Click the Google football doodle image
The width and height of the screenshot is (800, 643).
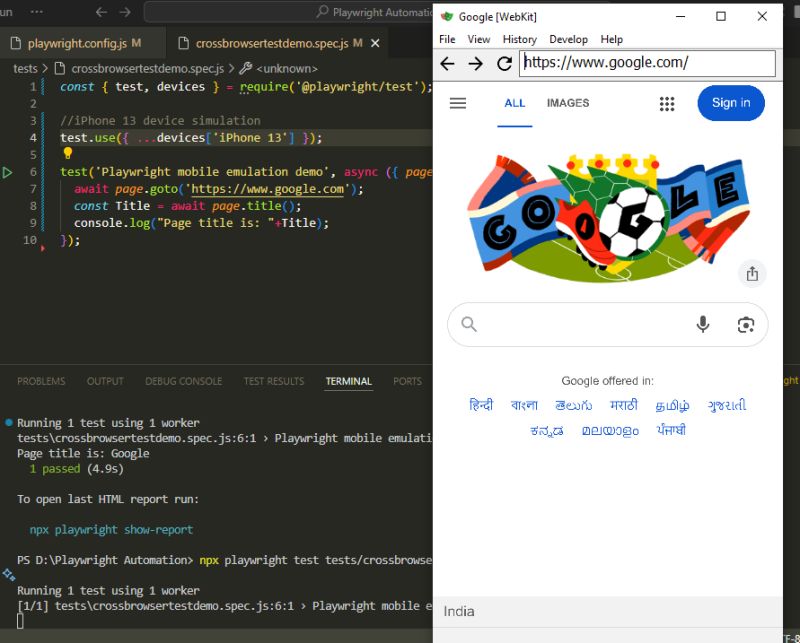click(608, 218)
